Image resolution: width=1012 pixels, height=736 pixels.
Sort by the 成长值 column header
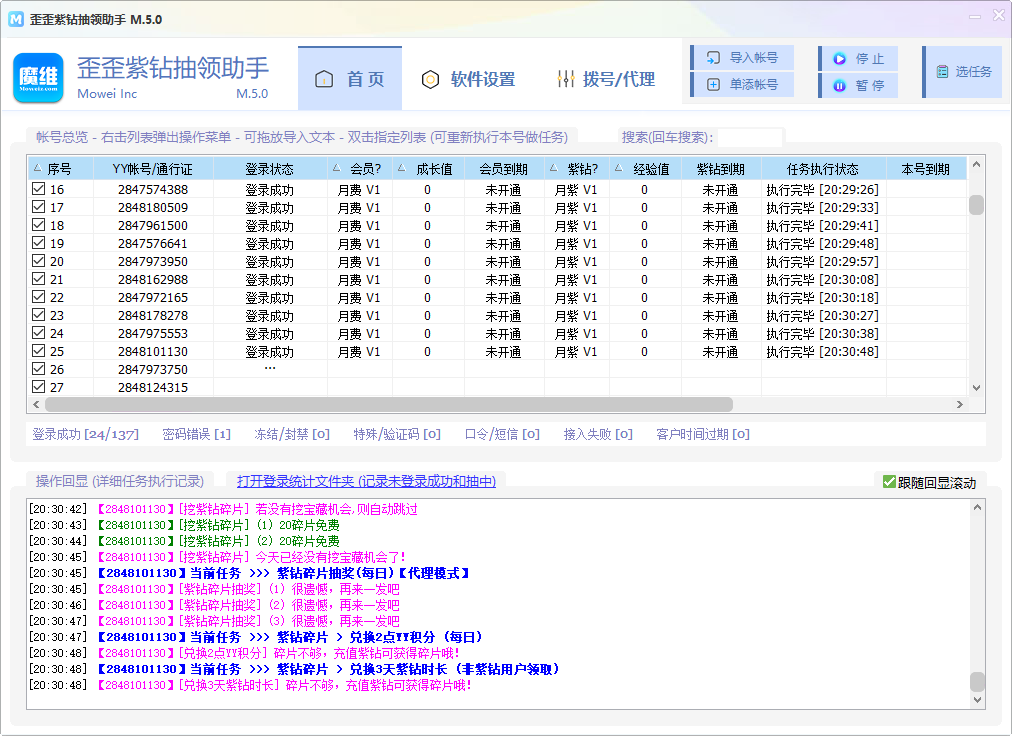pyautogui.click(x=429, y=169)
